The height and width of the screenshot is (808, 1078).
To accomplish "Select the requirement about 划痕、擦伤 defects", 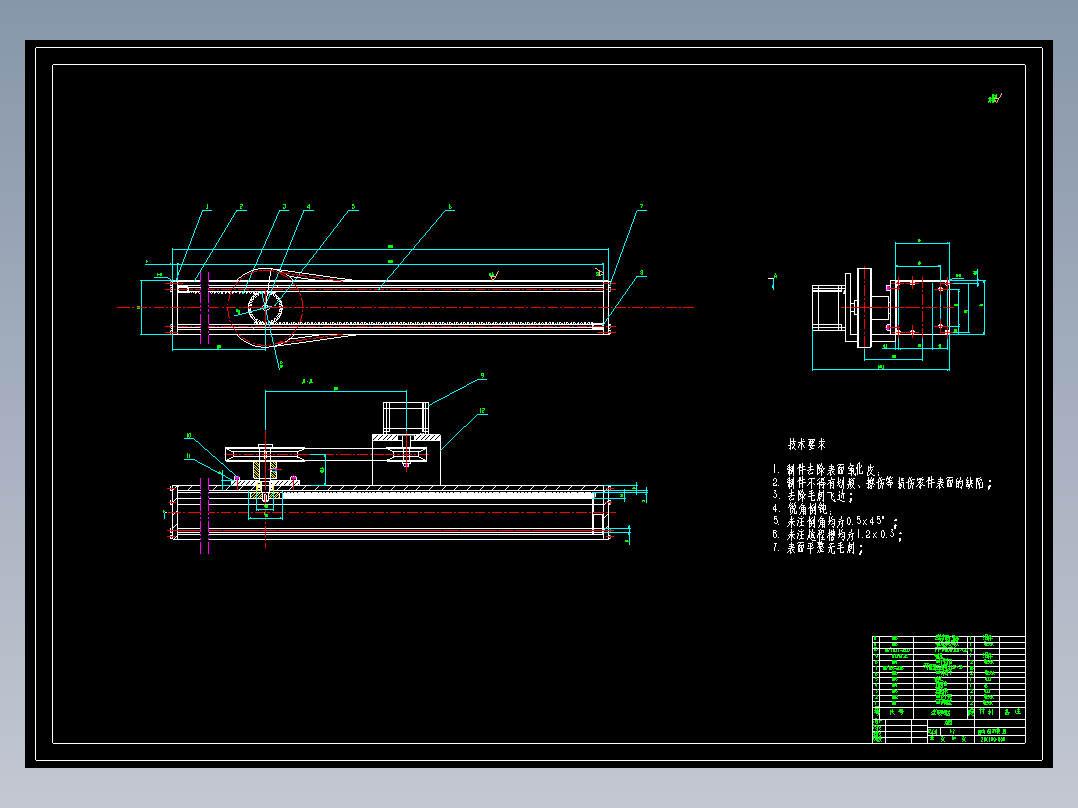I will pos(882,483).
